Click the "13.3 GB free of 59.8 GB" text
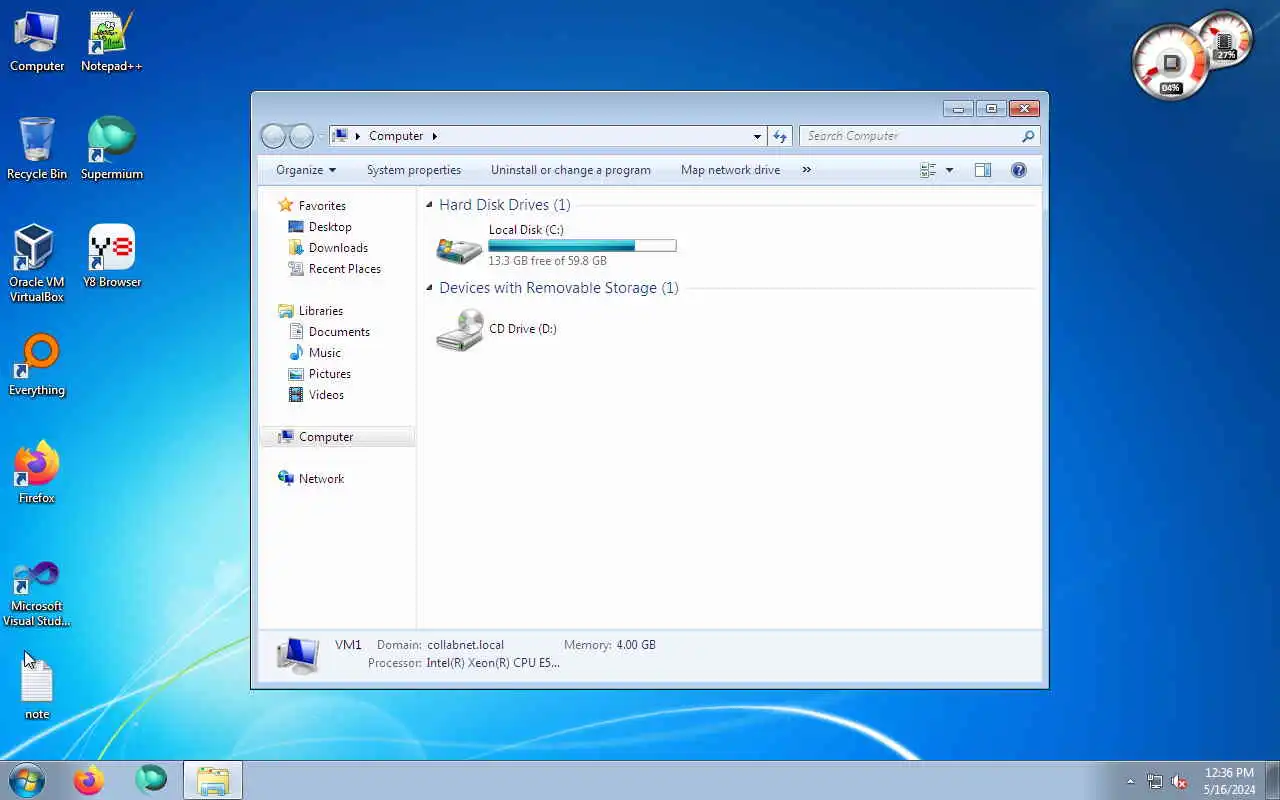Image resolution: width=1280 pixels, height=800 pixels. (547, 261)
